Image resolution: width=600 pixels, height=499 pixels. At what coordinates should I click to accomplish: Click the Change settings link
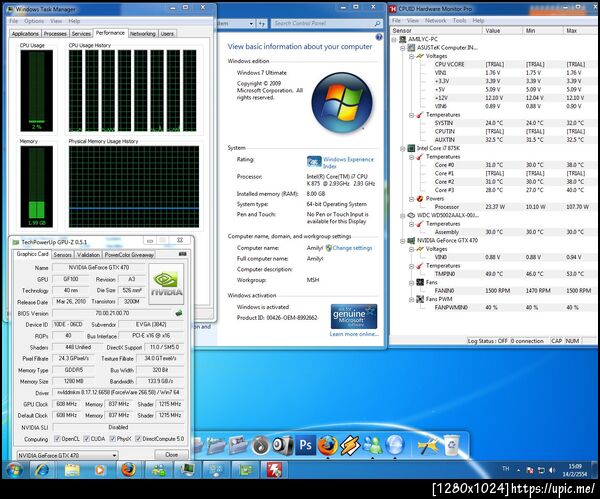[x=352, y=248]
